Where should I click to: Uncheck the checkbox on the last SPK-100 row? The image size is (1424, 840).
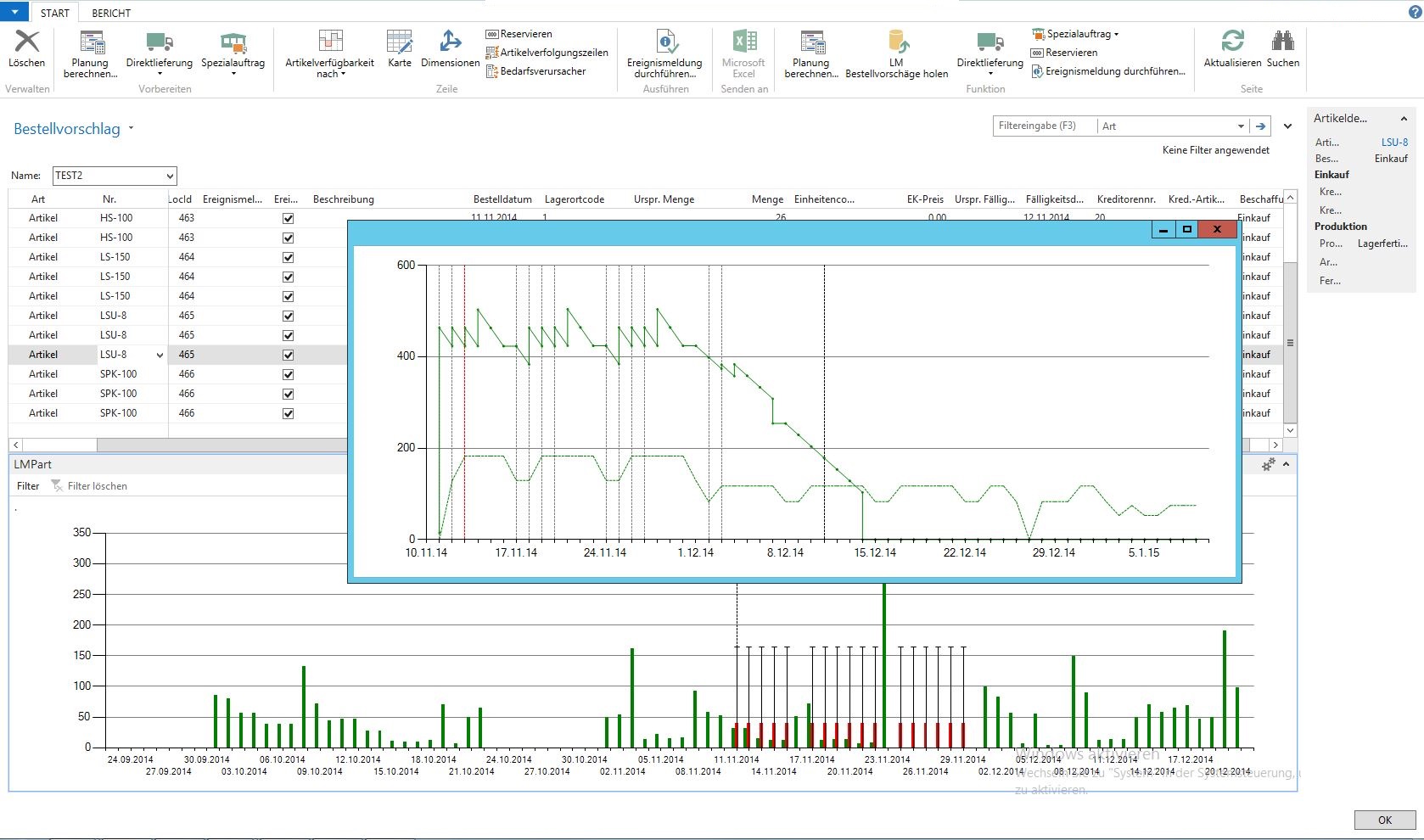click(x=288, y=413)
